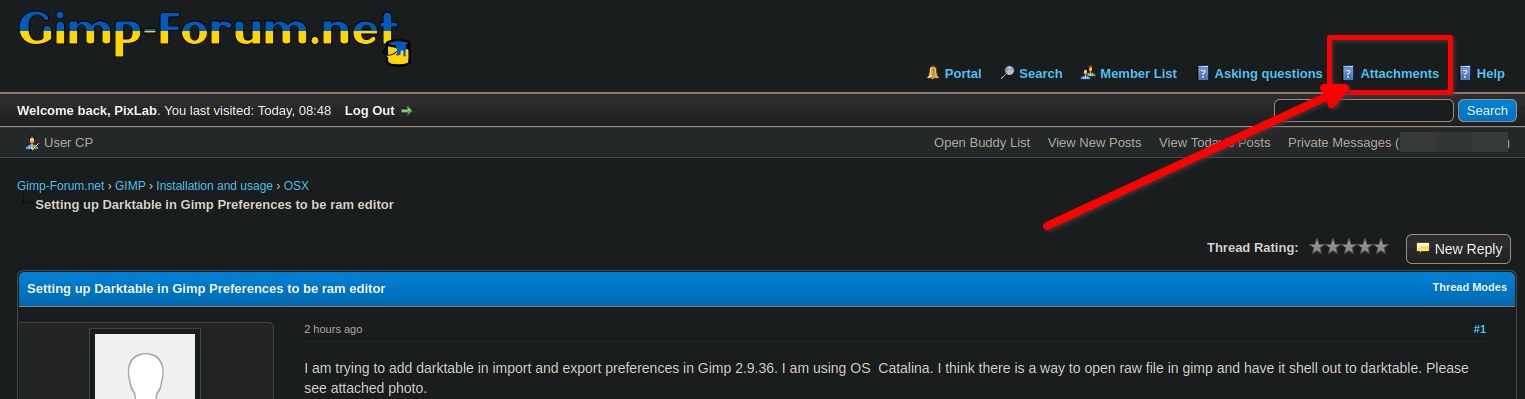The height and width of the screenshot is (399, 1525).
Task: Open post number #1 permalink
Action: pos(1479,329)
